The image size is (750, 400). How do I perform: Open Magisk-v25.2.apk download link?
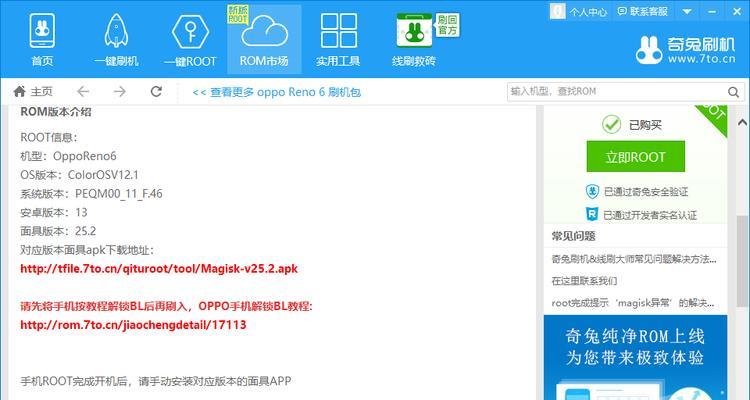click(159, 268)
